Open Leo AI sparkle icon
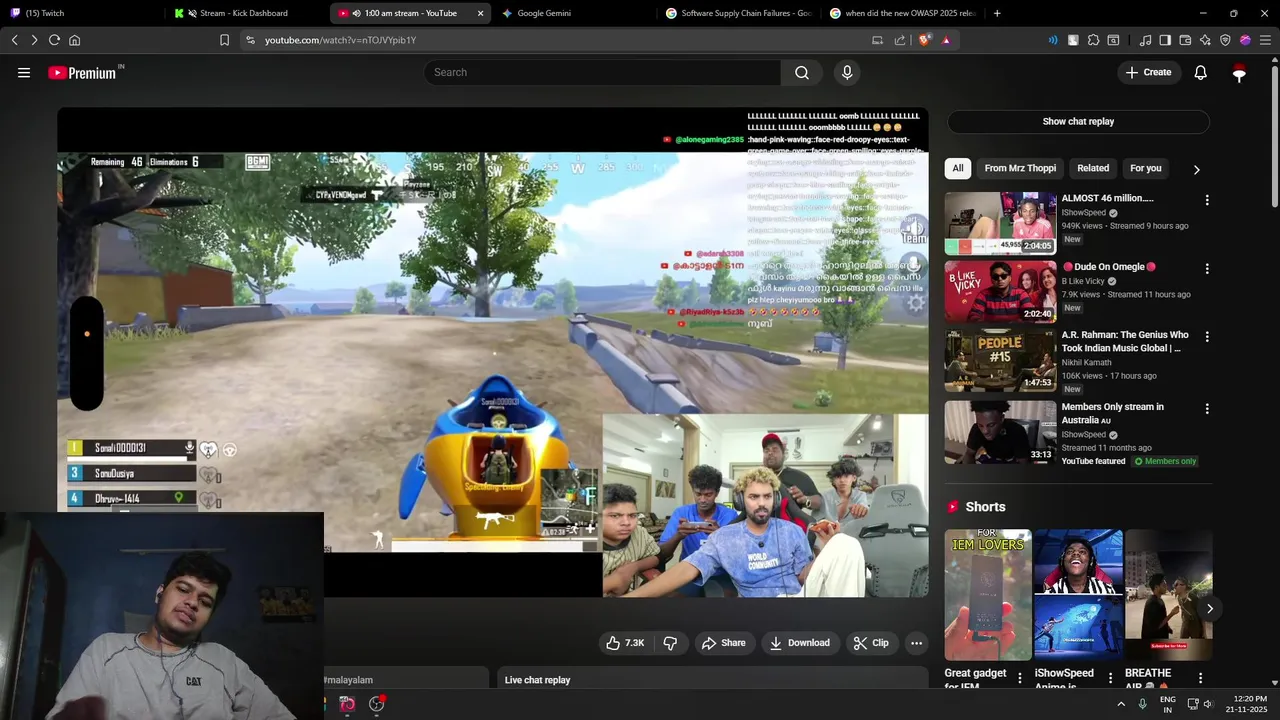The image size is (1280, 720). (1205, 40)
